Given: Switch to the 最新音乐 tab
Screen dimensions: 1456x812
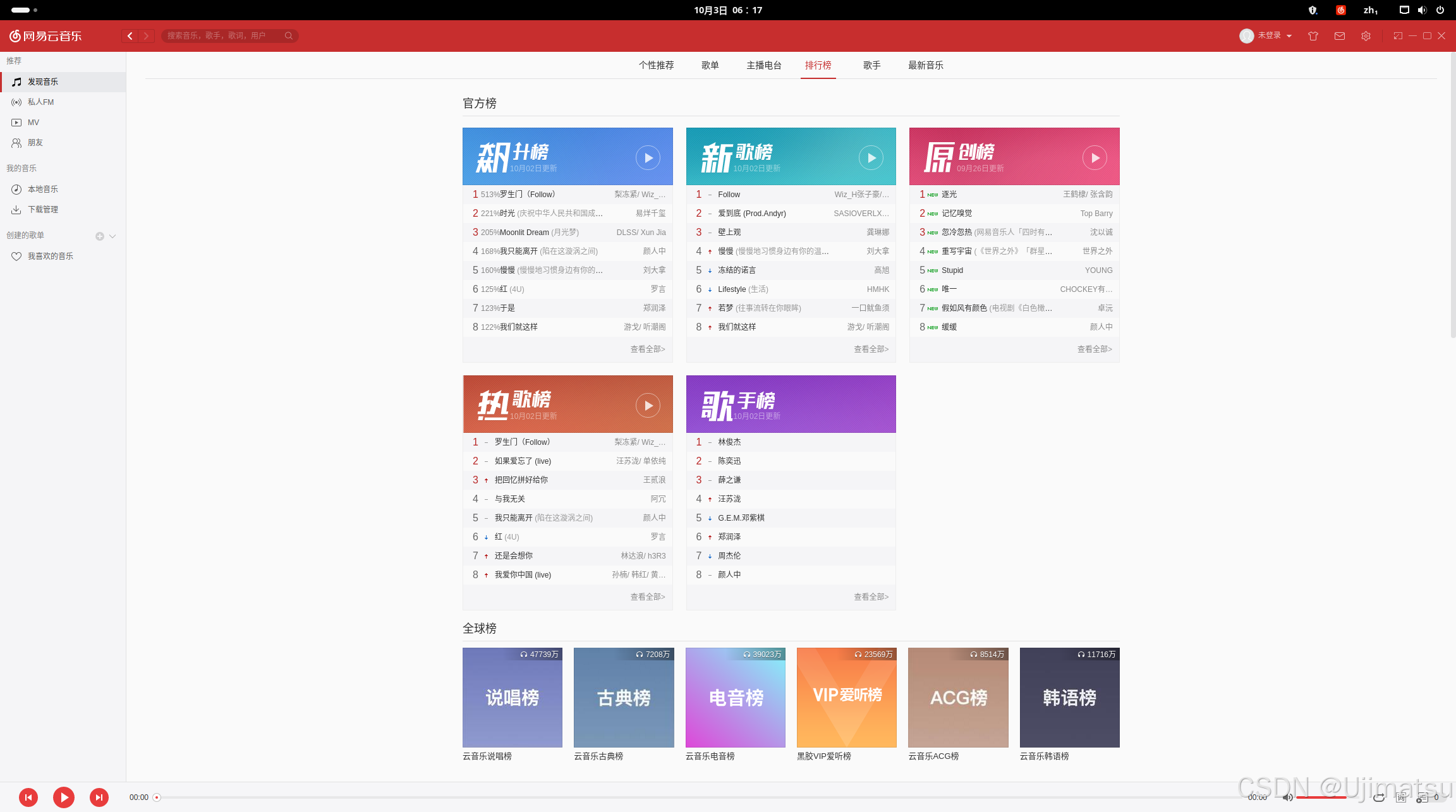Looking at the screenshot, I should 925,65.
